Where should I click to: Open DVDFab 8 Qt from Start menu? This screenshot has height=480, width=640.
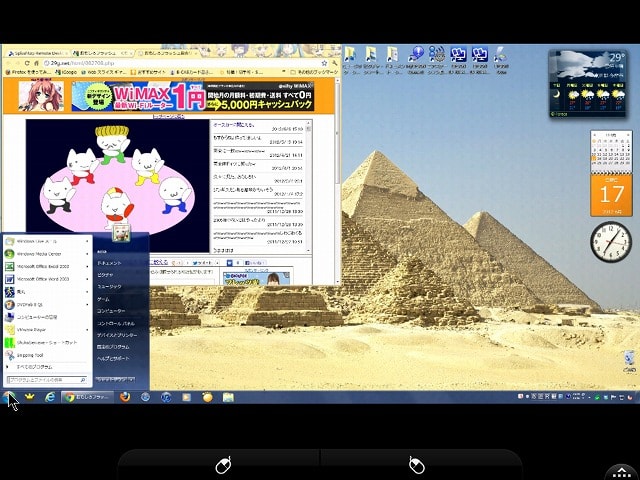[47, 304]
